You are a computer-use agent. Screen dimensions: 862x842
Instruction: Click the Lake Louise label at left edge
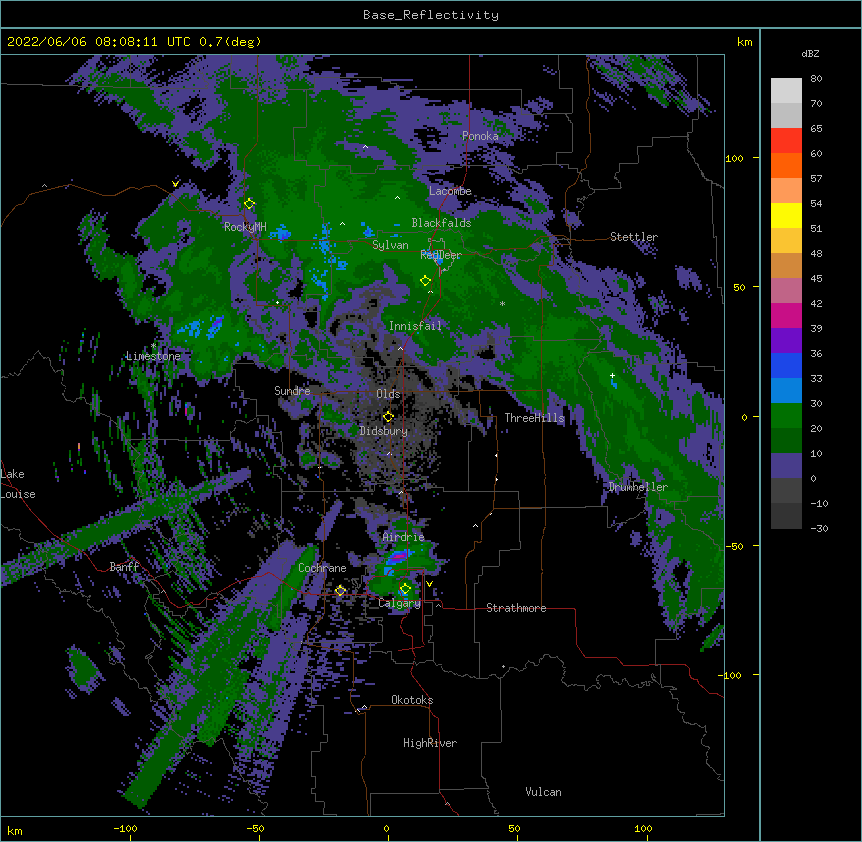[x=18, y=484]
